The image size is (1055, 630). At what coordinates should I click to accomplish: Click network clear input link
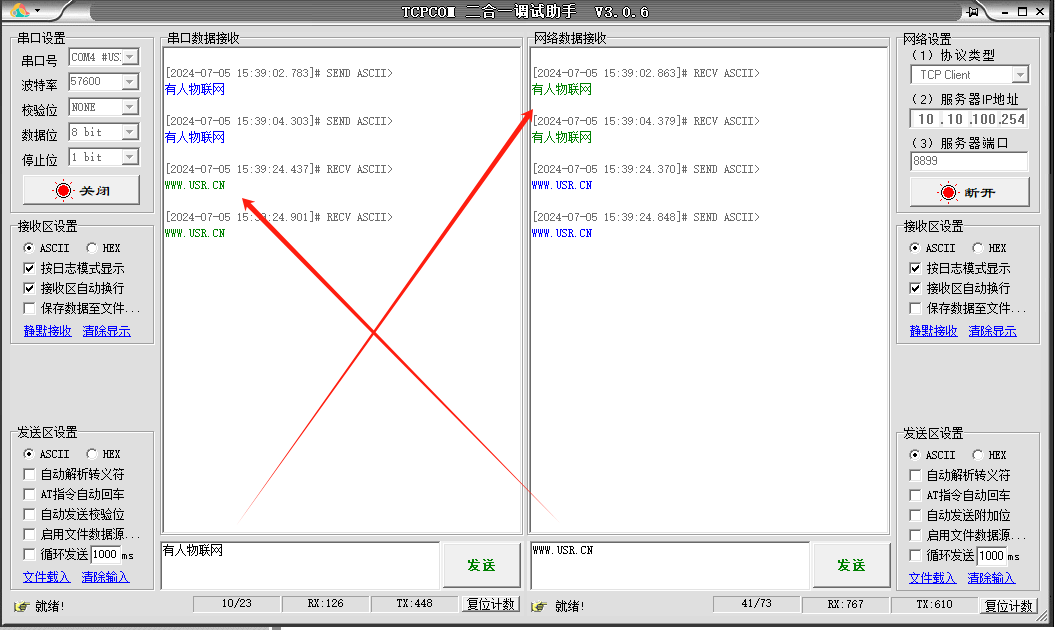point(991,578)
